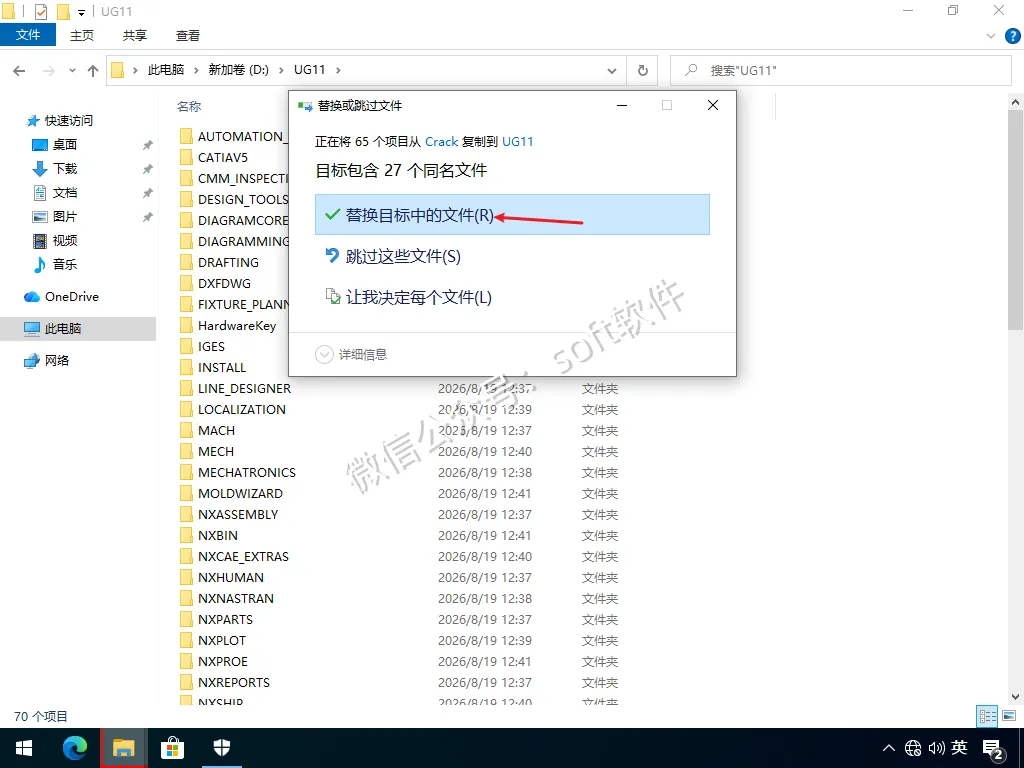Expand the details section in the dialog

pyautogui.click(x=351, y=354)
